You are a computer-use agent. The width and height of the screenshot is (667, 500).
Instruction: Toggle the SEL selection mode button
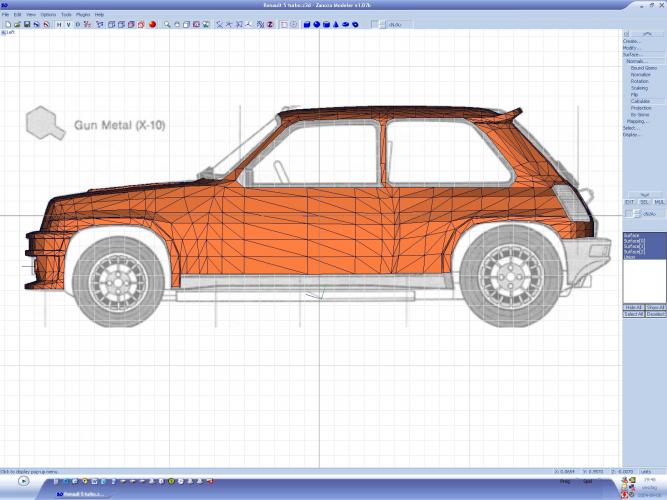644,202
